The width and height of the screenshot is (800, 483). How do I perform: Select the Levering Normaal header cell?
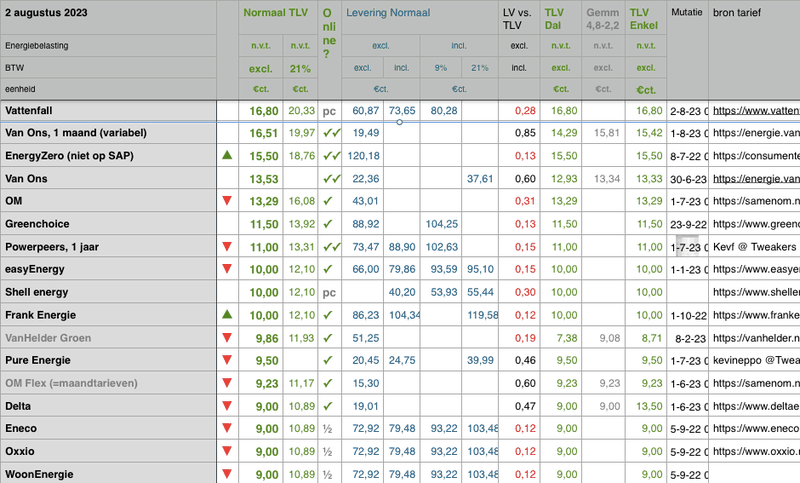[x=387, y=14]
